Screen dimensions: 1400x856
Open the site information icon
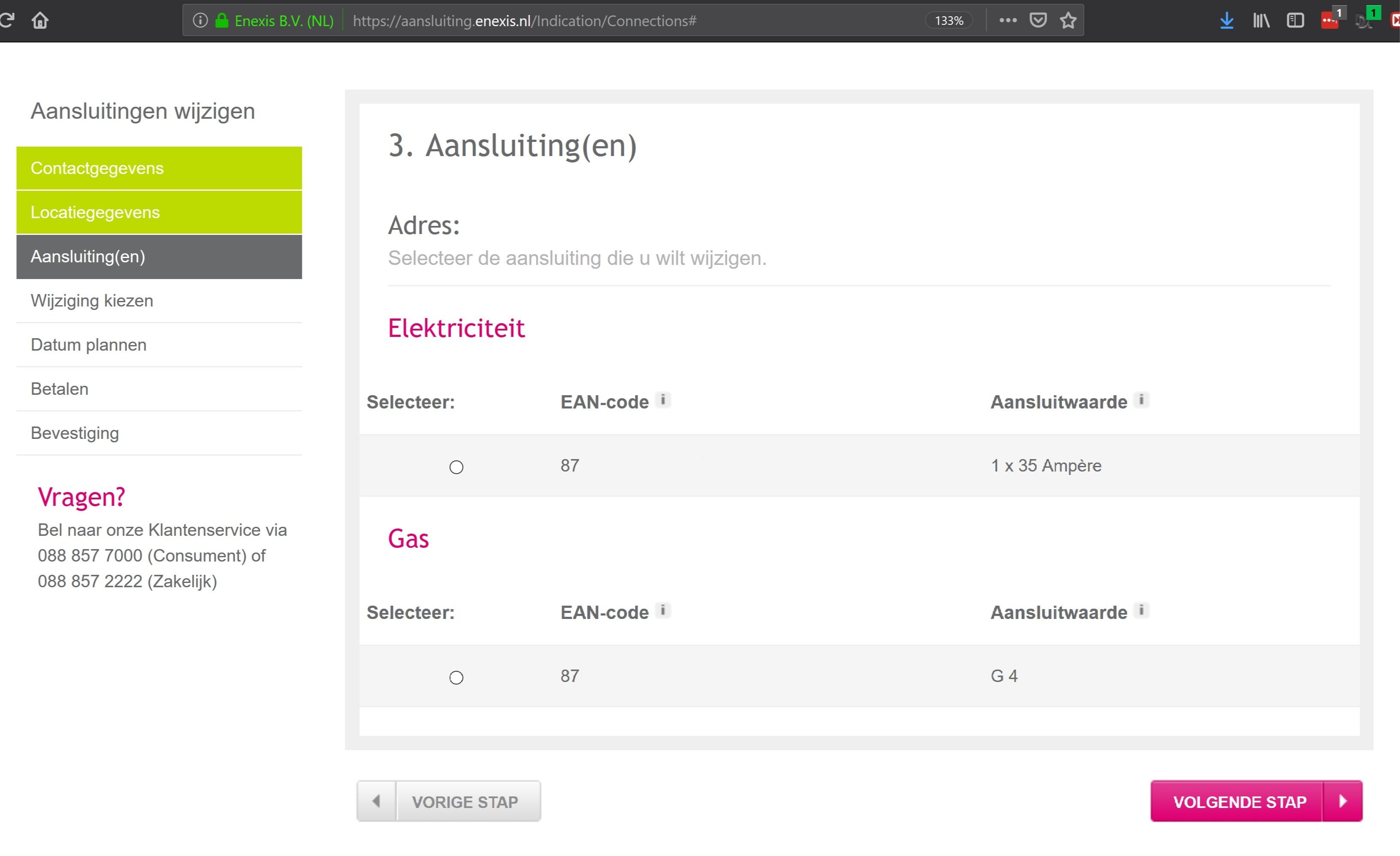200,21
